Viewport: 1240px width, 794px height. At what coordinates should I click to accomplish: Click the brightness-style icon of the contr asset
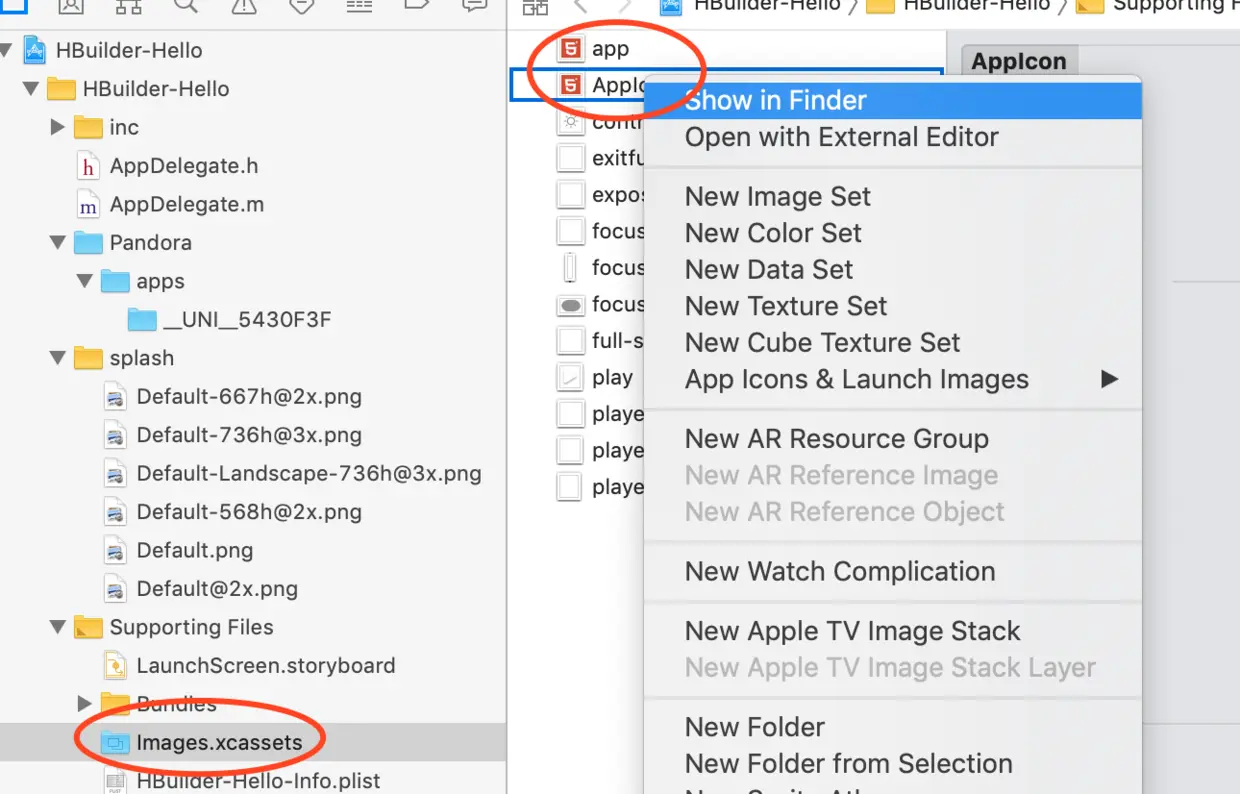click(570, 122)
